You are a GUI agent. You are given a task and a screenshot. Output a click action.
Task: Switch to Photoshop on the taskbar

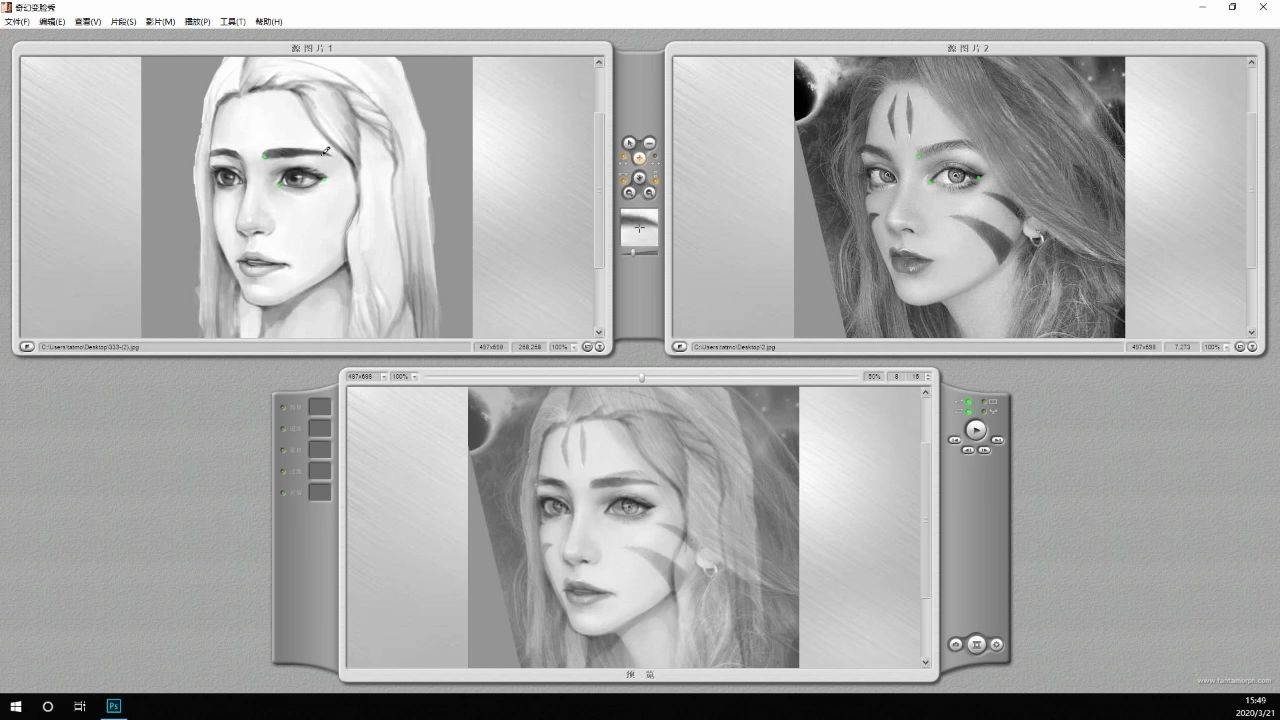(114, 706)
